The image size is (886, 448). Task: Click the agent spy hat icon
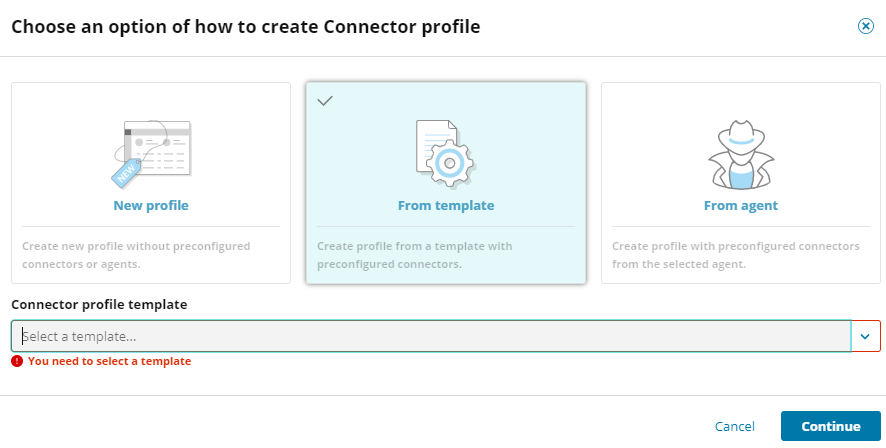pos(740,154)
